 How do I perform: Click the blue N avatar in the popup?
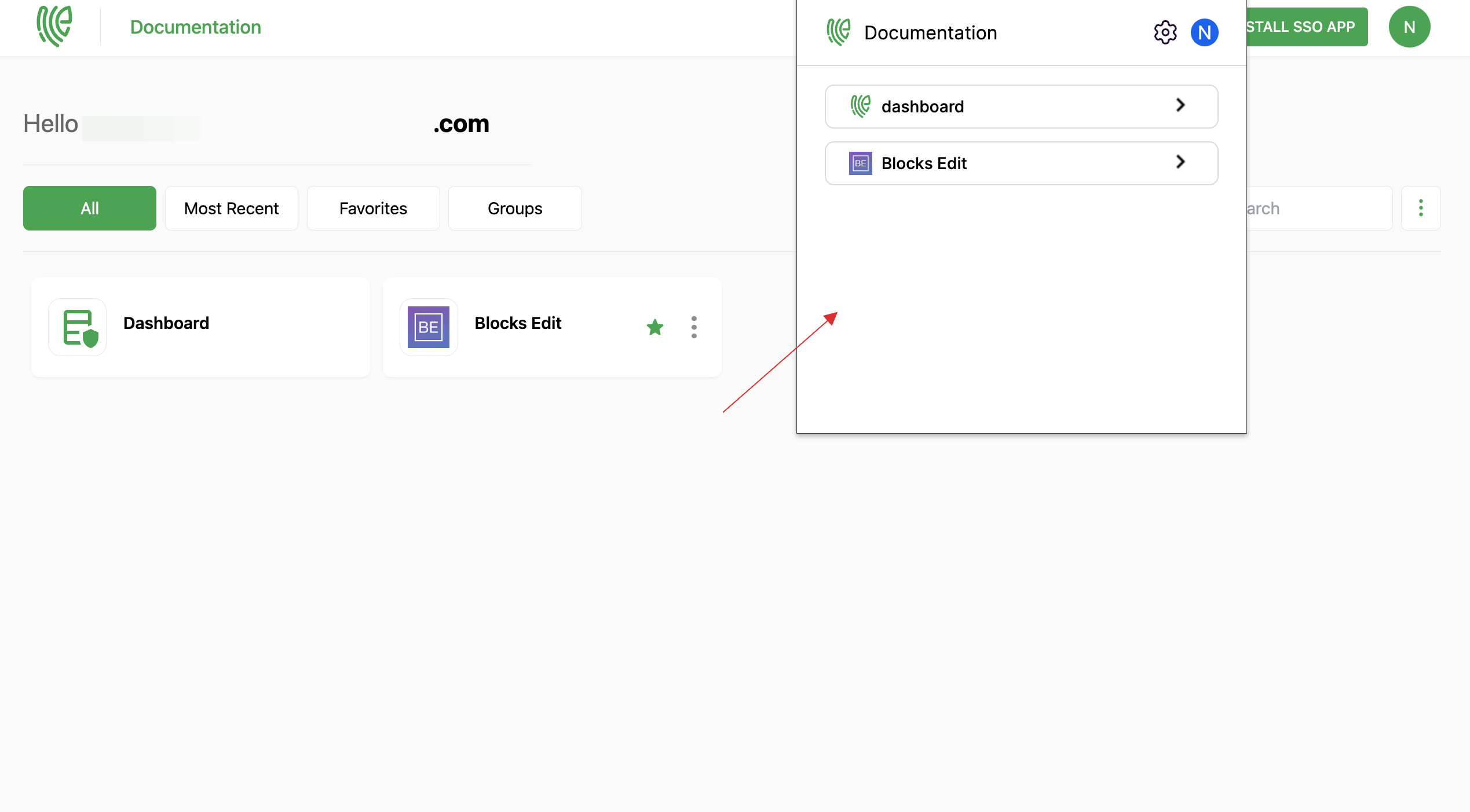tap(1204, 32)
